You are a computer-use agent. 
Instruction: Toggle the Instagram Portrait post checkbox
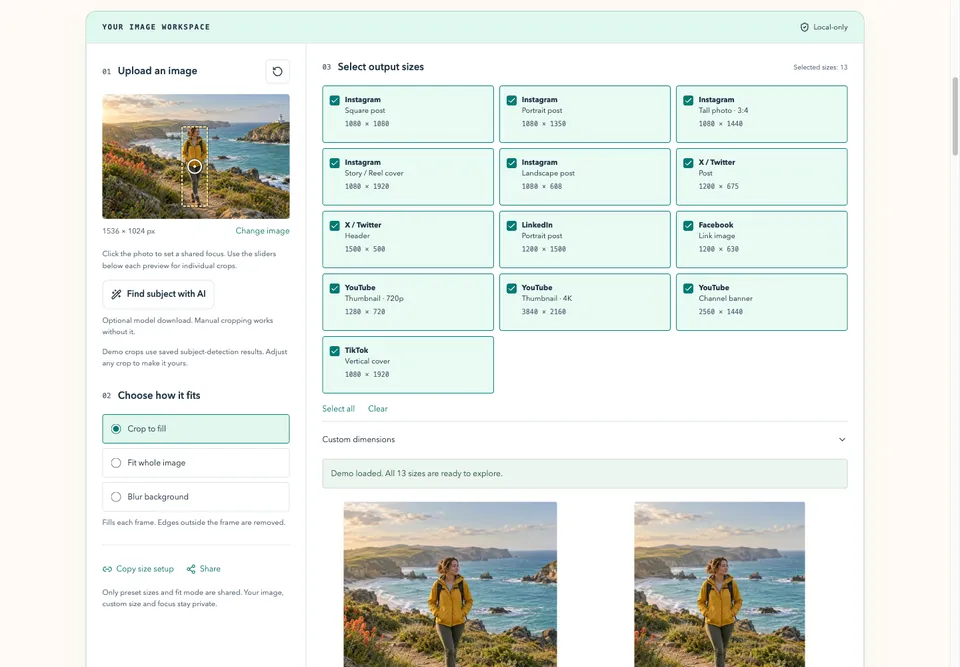[x=511, y=100]
